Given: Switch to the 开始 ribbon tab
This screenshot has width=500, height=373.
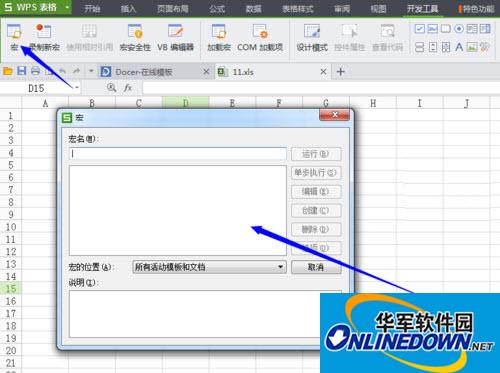Looking at the screenshot, I should click(92, 8).
